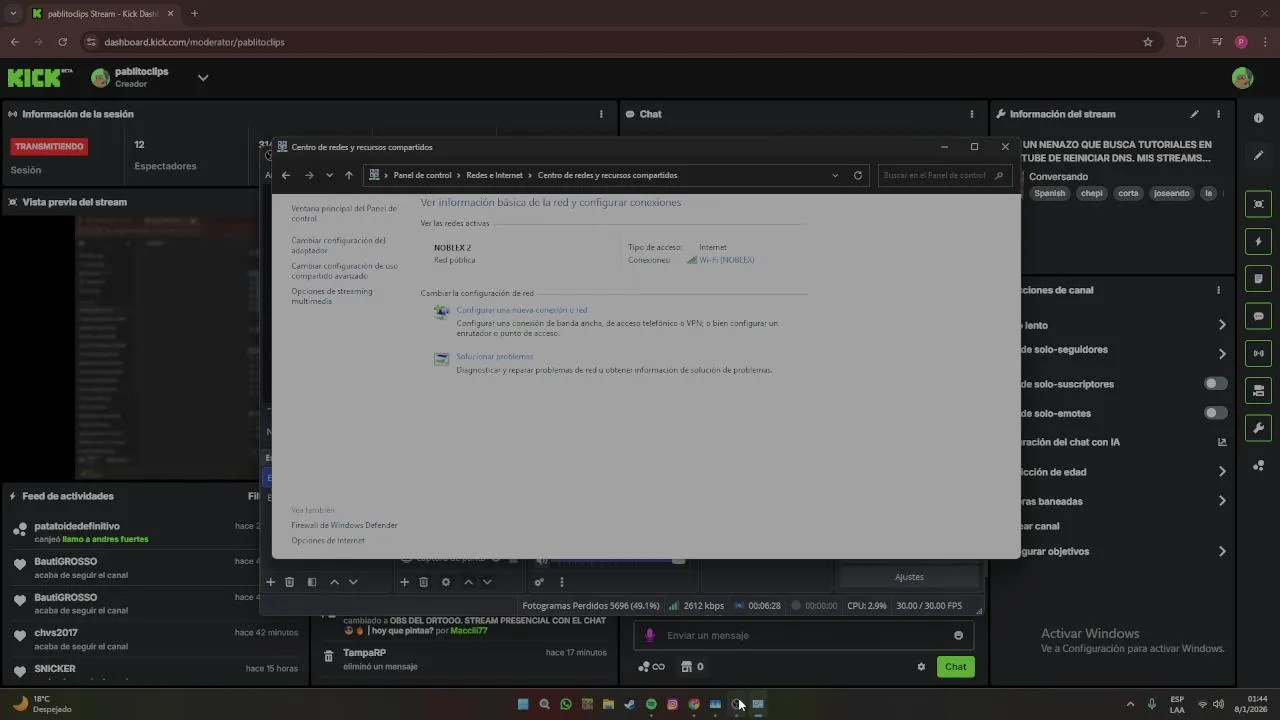Expand the palabras baneadas chevron
The height and width of the screenshot is (720, 1280).
(x=1222, y=501)
